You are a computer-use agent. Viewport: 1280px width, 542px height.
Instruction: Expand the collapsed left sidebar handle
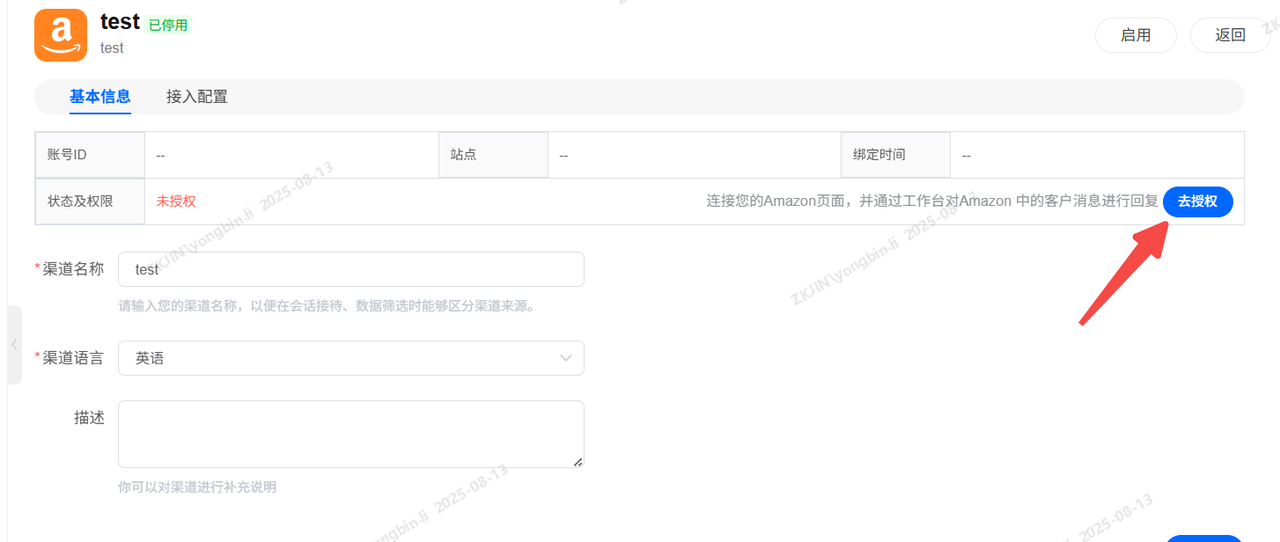point(14,344)
